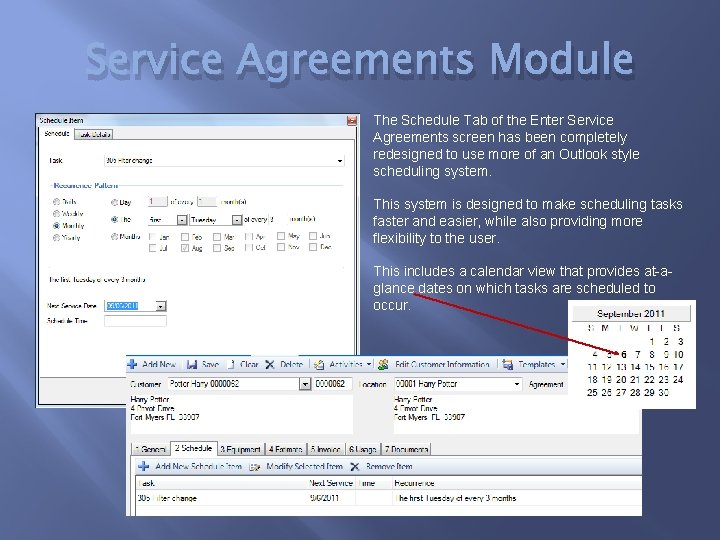This screenshot has height=540, width=720.
Task: Check the Jun month checkbox
Action: 313,236
